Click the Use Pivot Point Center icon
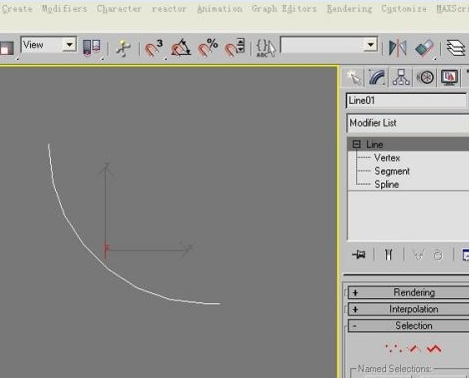This screenshot has width=469, height=378. (91, 48)
